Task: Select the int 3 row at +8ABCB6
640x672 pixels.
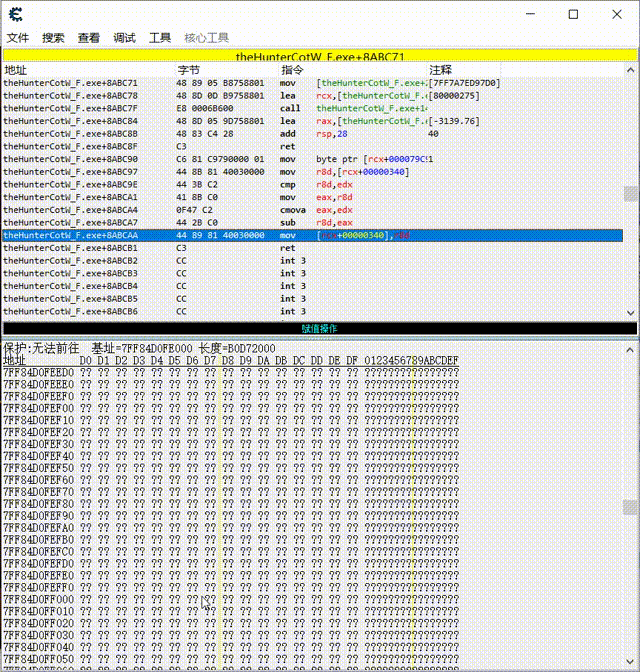Action: (x=312, y=312)
